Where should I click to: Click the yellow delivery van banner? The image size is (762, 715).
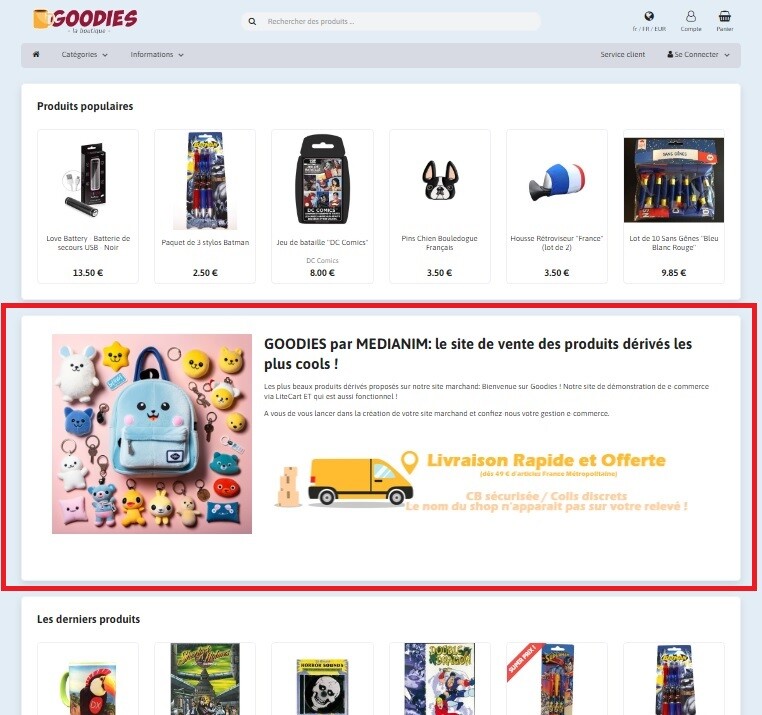(x=481, y=483)
